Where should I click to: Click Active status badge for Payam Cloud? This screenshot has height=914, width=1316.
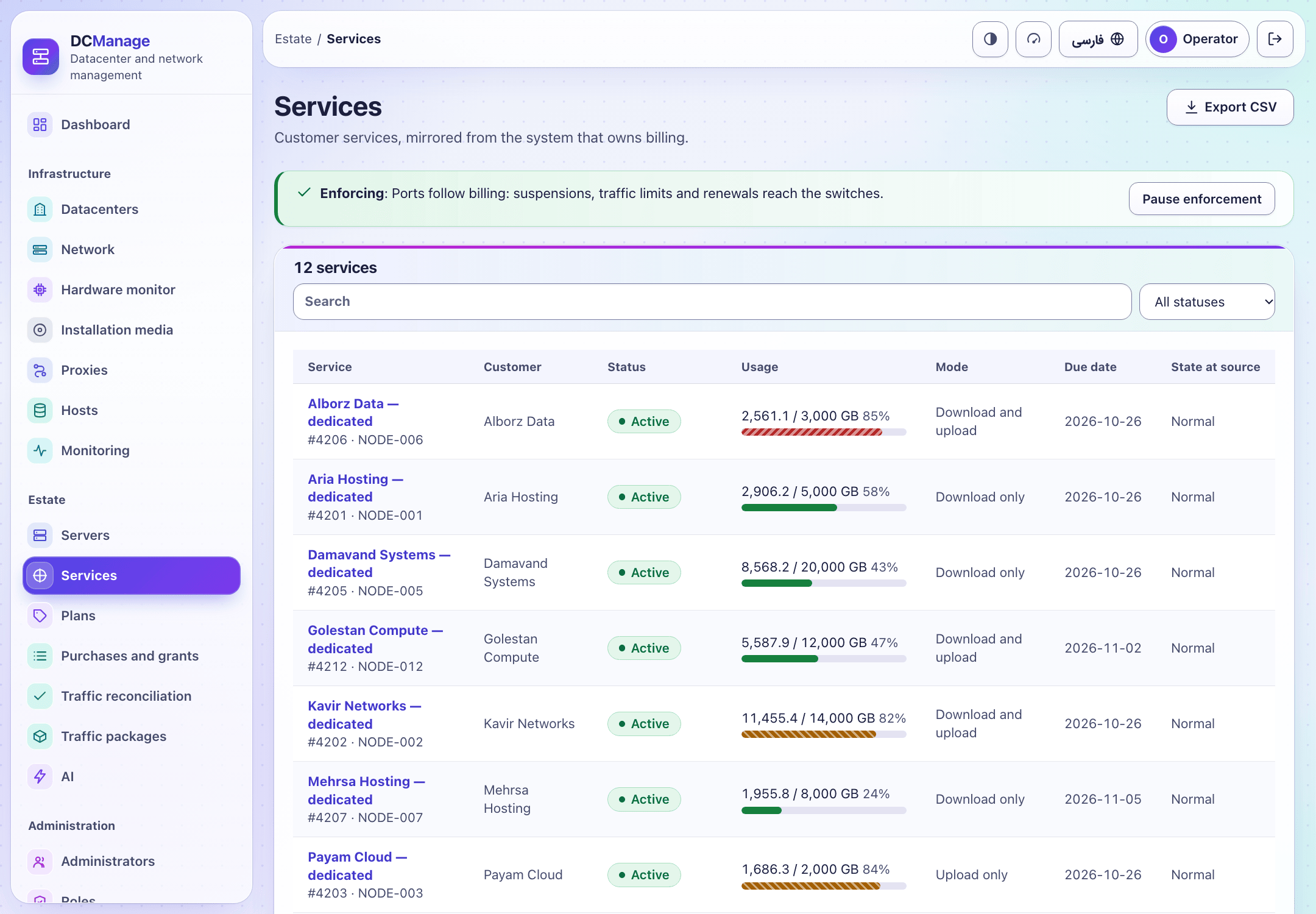click(644, 875)
